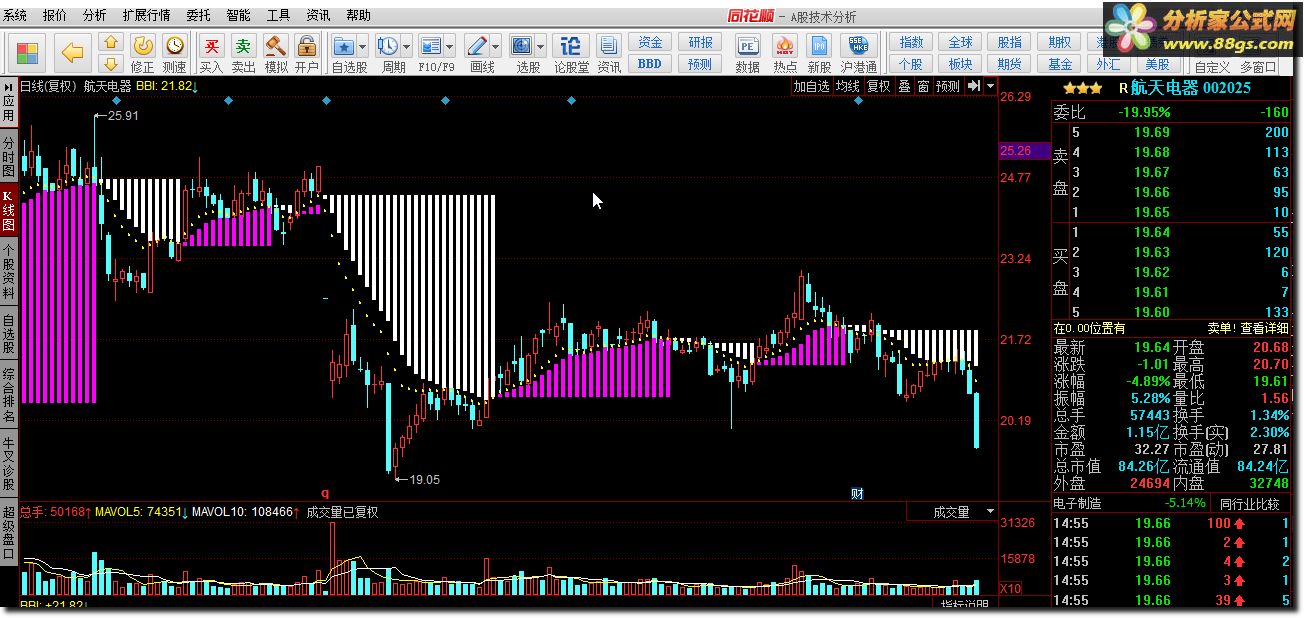Viewport: 1305px width, 618px height.
Task: Switch to 分时图 sidebar tab
Action: 9,157
